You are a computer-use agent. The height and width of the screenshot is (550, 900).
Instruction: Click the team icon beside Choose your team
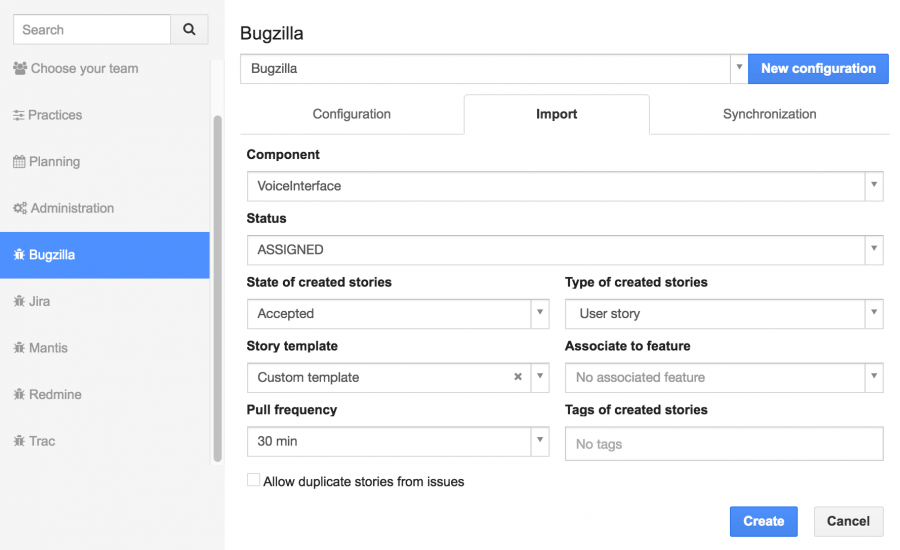pyautogui.click(x=20, y=68)
